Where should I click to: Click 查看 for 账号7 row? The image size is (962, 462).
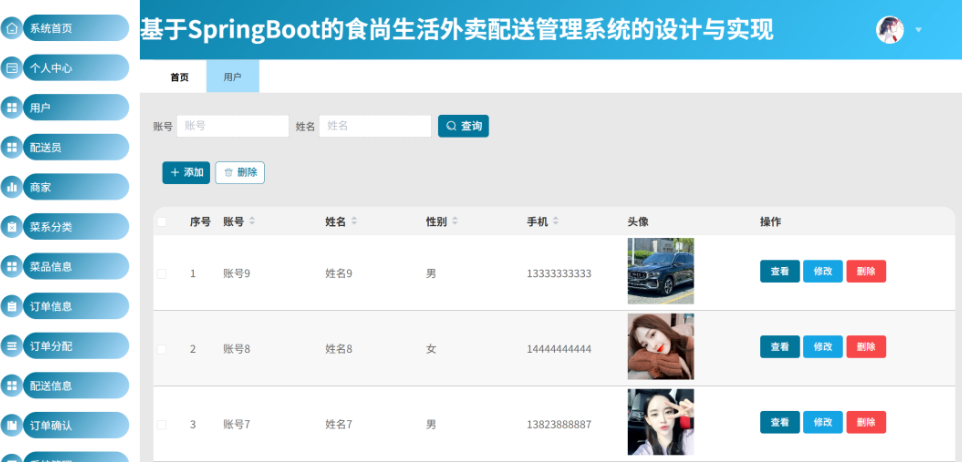780,422
